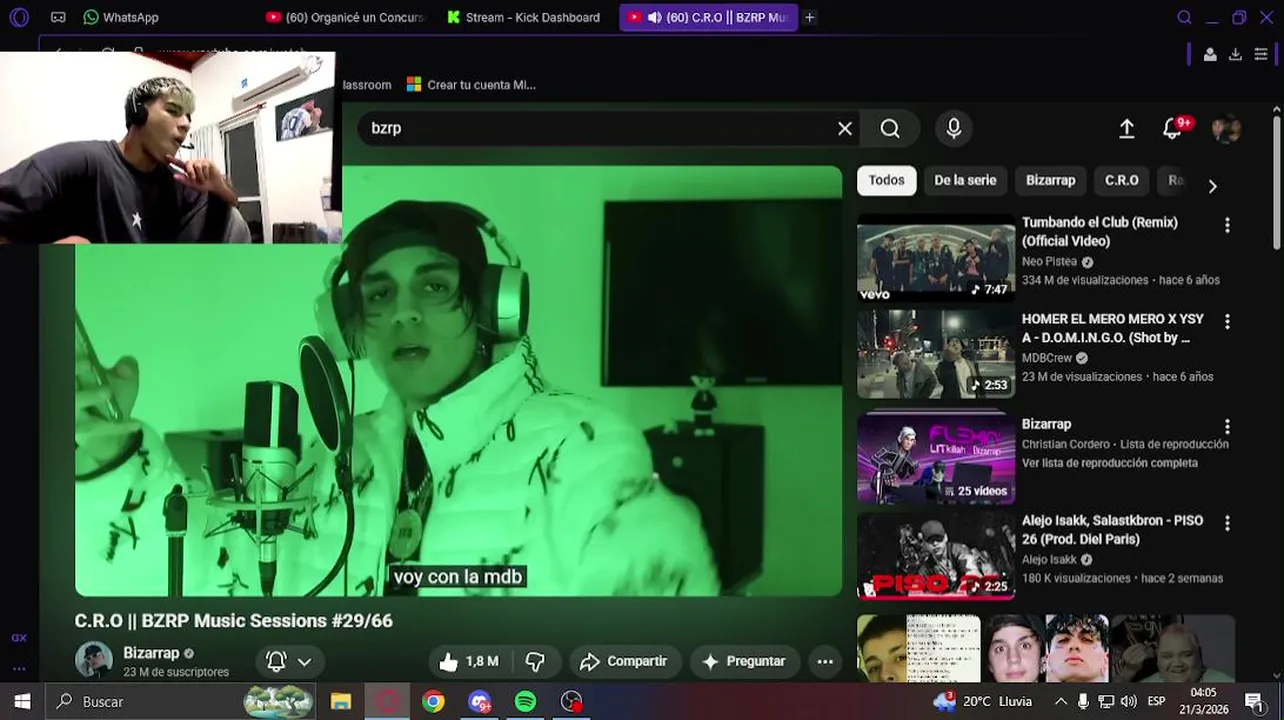This screenshot has height=720, width=1284.
Task: Switch to Organicé un Concurs YouTube tab
Action: pyautogui.click(x=346, y=17)
